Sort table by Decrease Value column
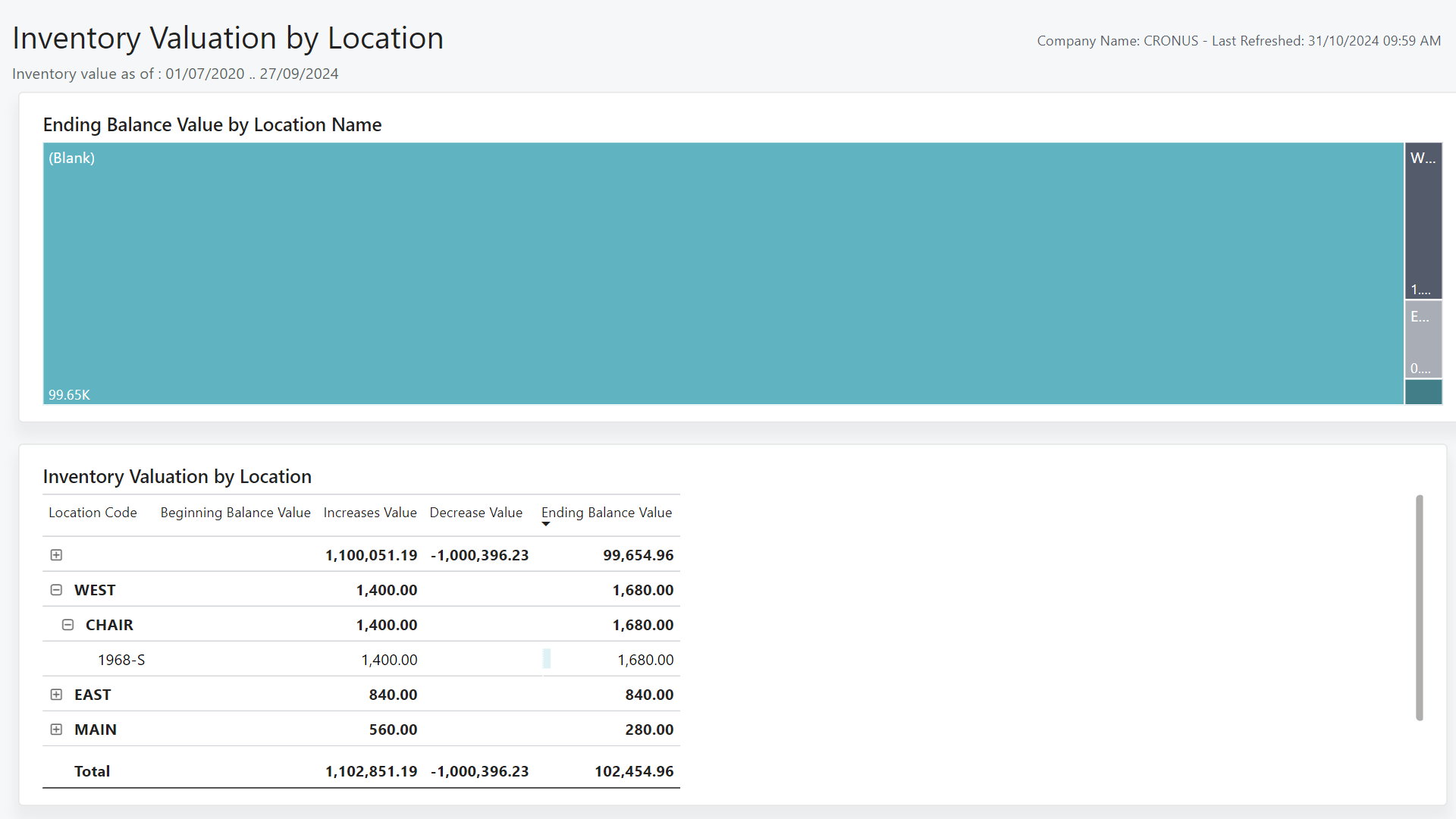The image size is (1456, 819). tap(475, 512)
